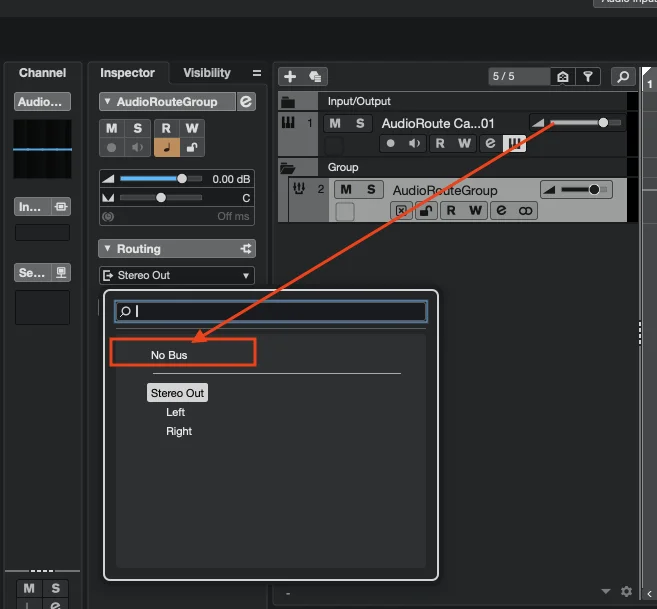Select the AudioRoute Ca...01 track name
The image size is (657, 609).
click(438, 123)
